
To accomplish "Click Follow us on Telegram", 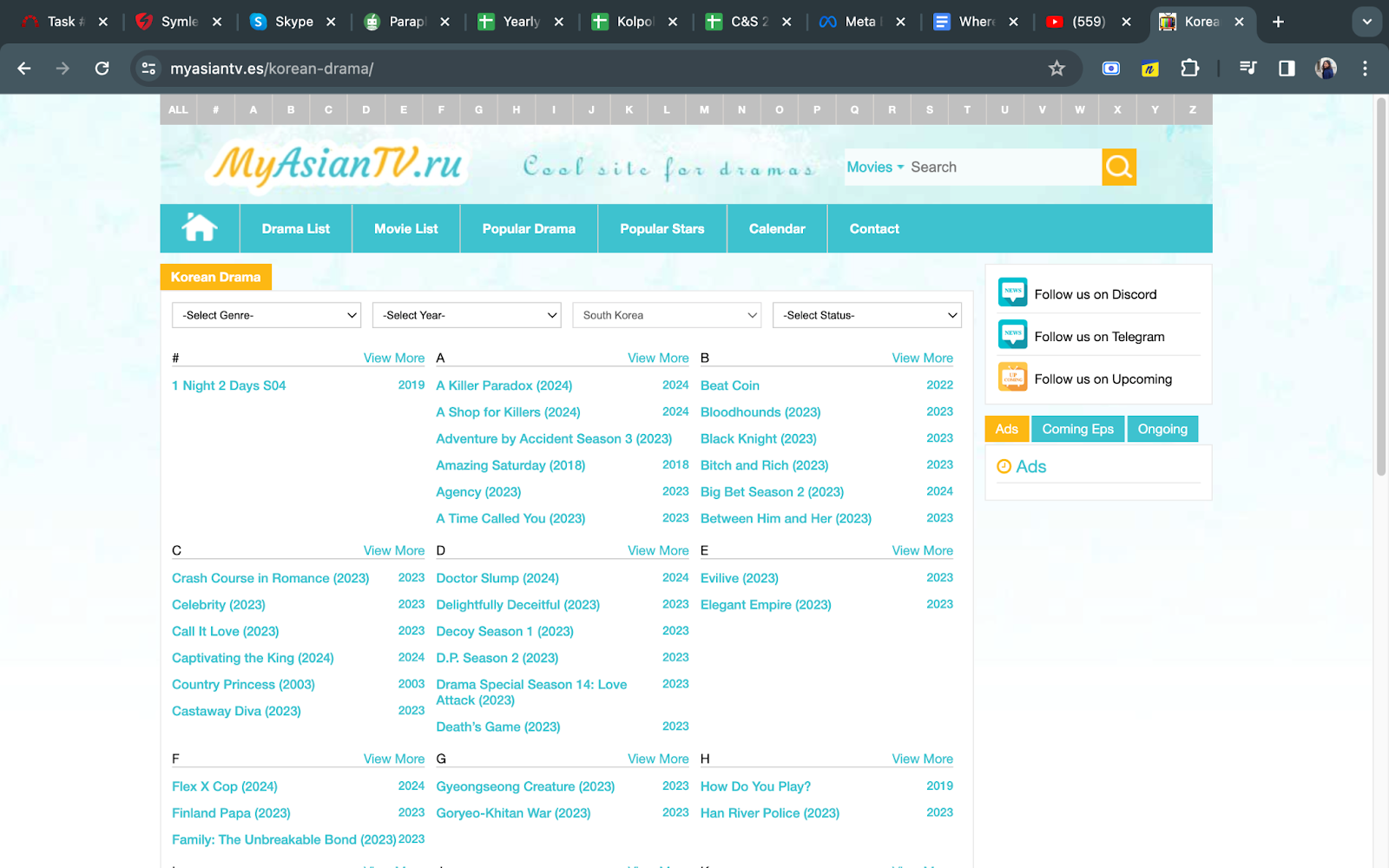I will tap(1099, 337).
